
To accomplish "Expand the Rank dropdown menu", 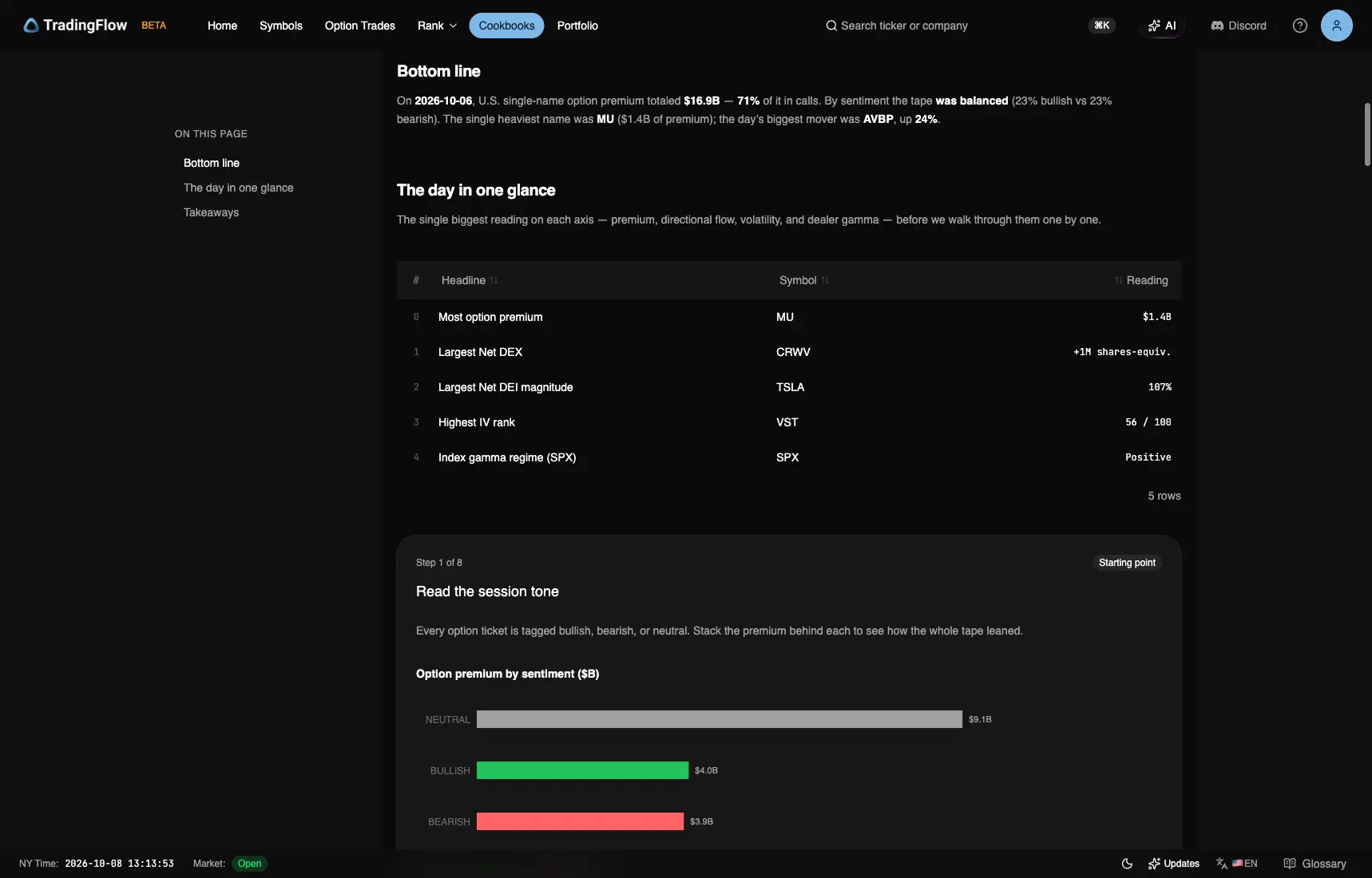I will coord(437,26).
